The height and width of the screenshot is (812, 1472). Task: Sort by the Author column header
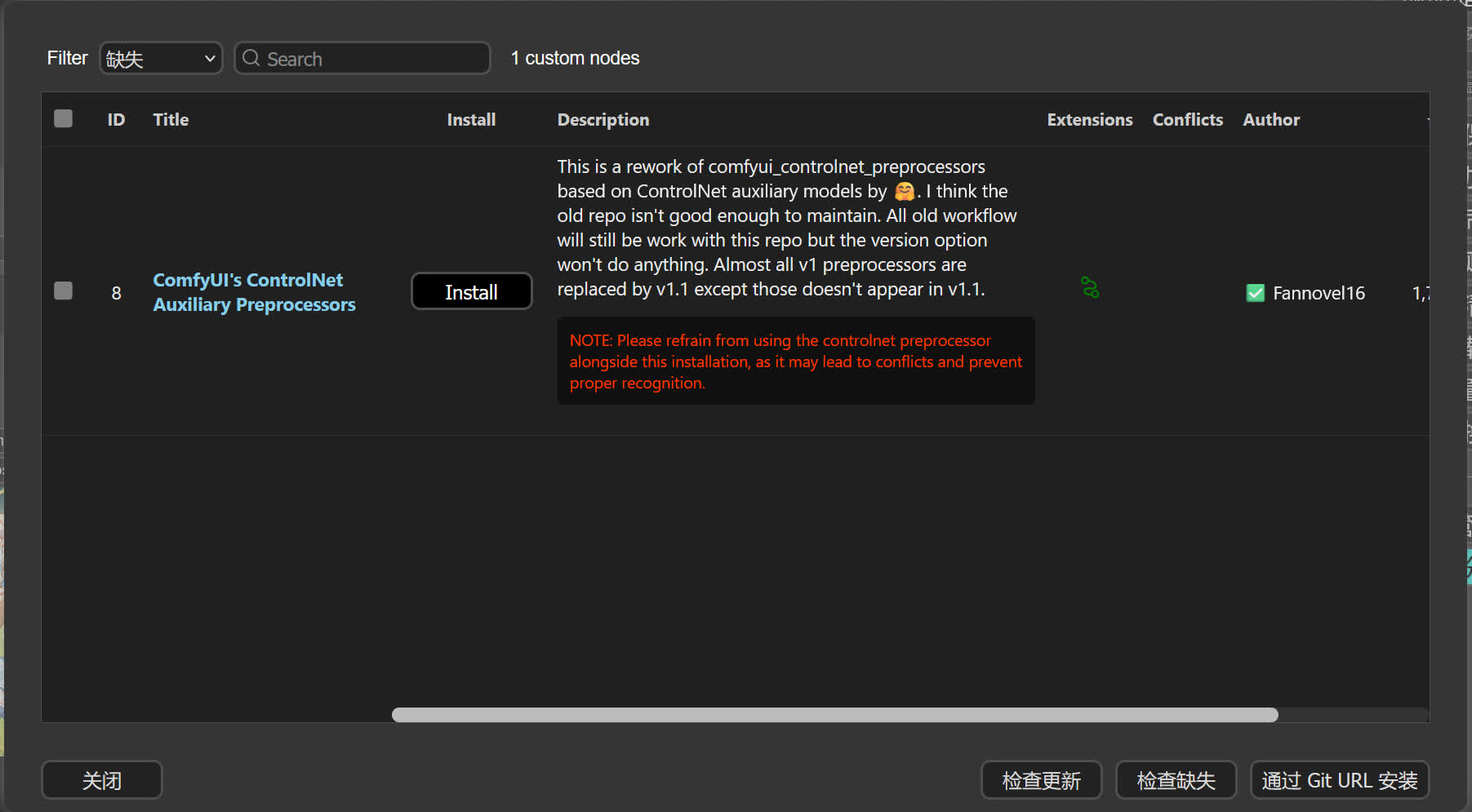pos(1270,120)
